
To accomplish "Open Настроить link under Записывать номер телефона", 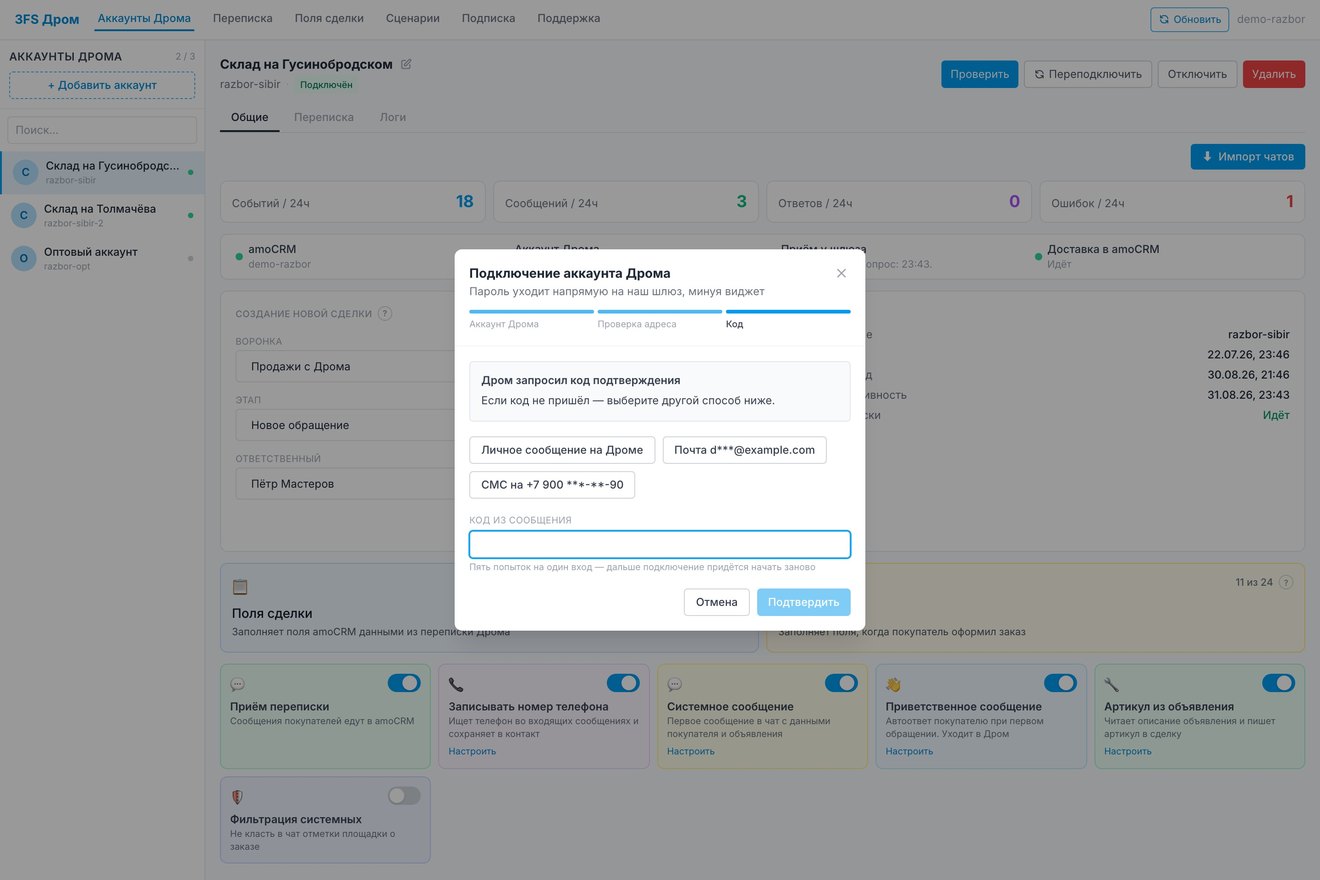I will click(x=472, y=751).
